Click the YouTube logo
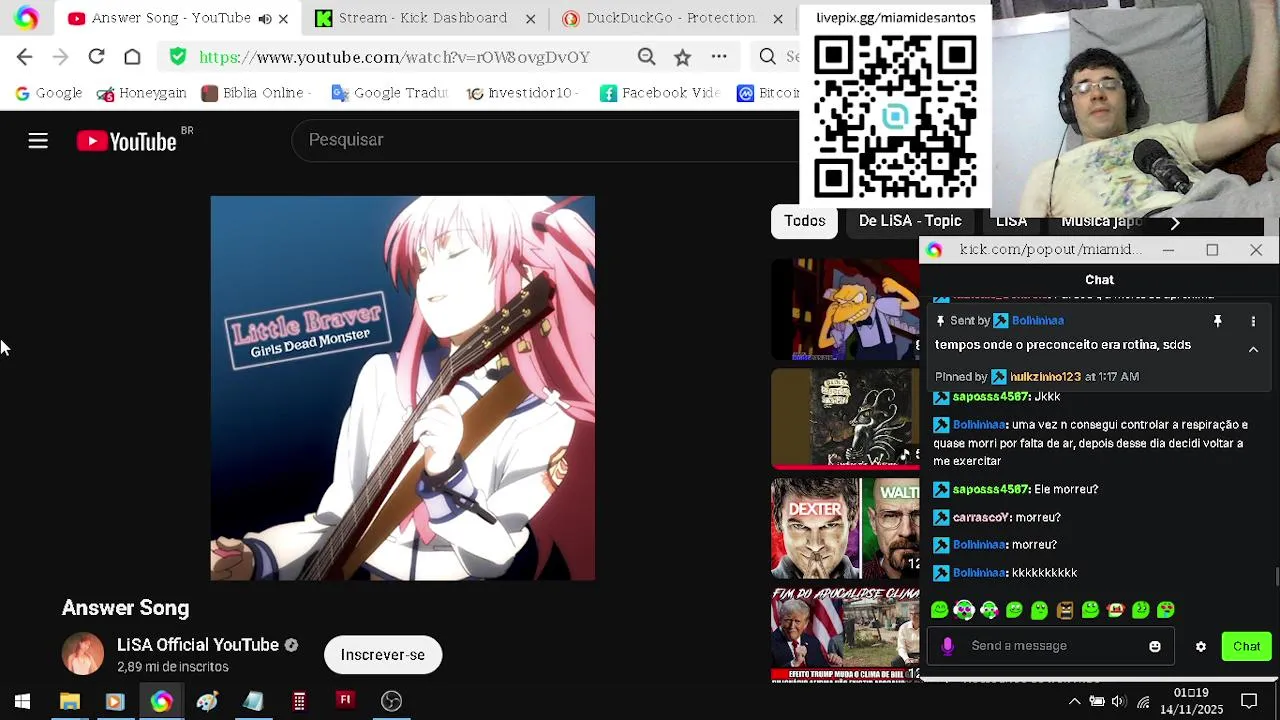Screen dimensions: 1280x720 (x=128, y=141)
